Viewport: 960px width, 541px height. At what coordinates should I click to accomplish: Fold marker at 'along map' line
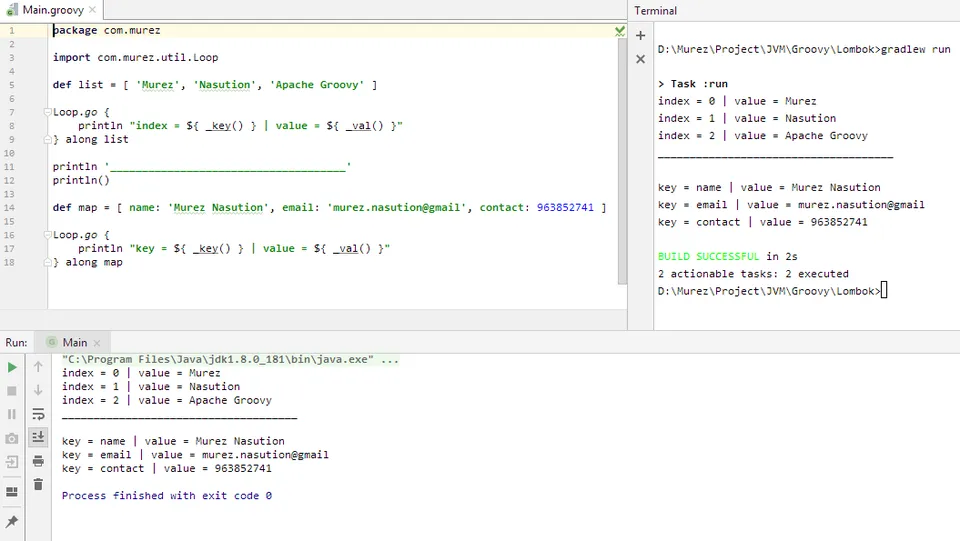[48, 262]
